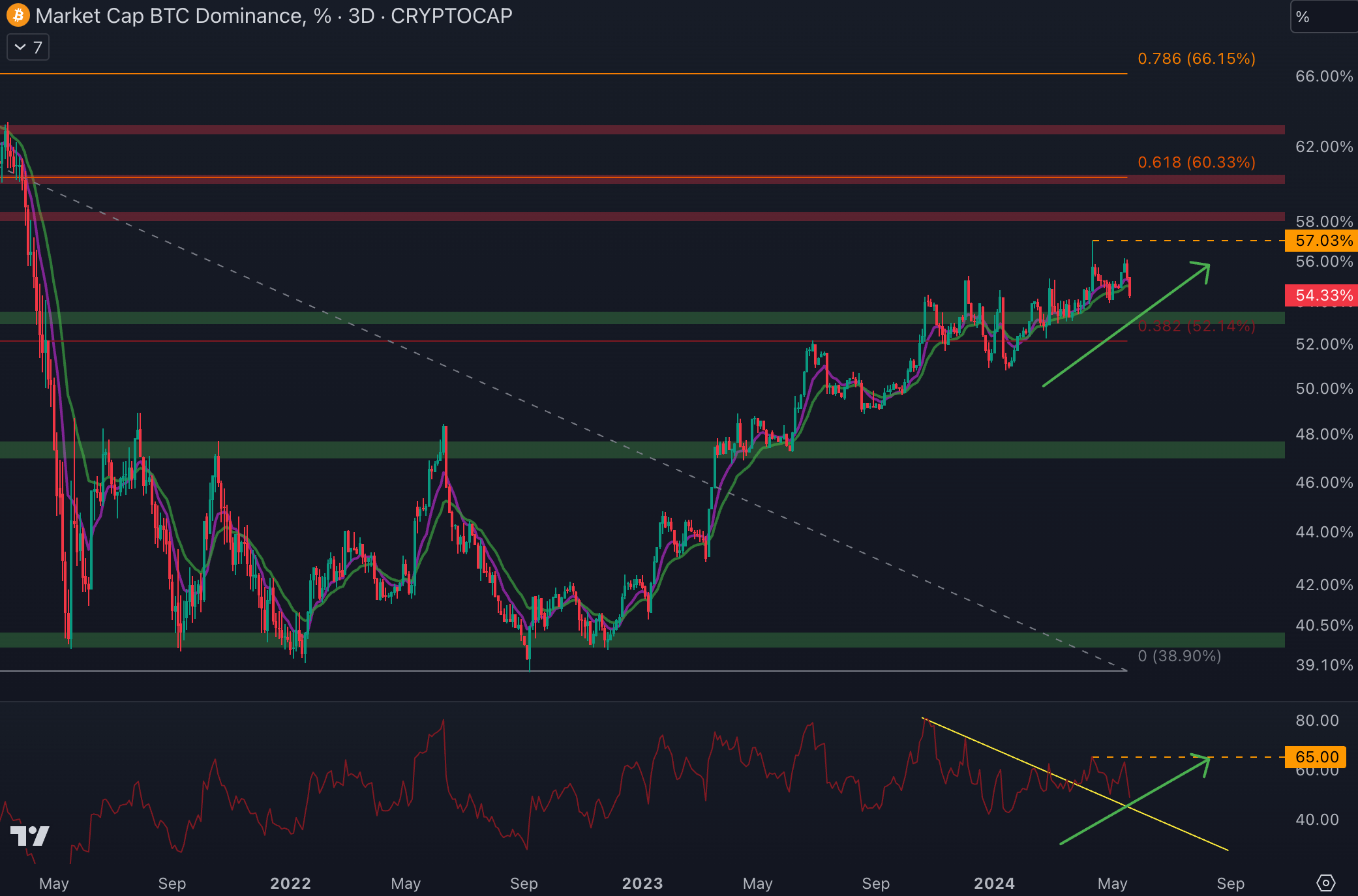1358x896 pixels.
Task: Click the 2022 label on time axis
Action: (x=290, y=884)
